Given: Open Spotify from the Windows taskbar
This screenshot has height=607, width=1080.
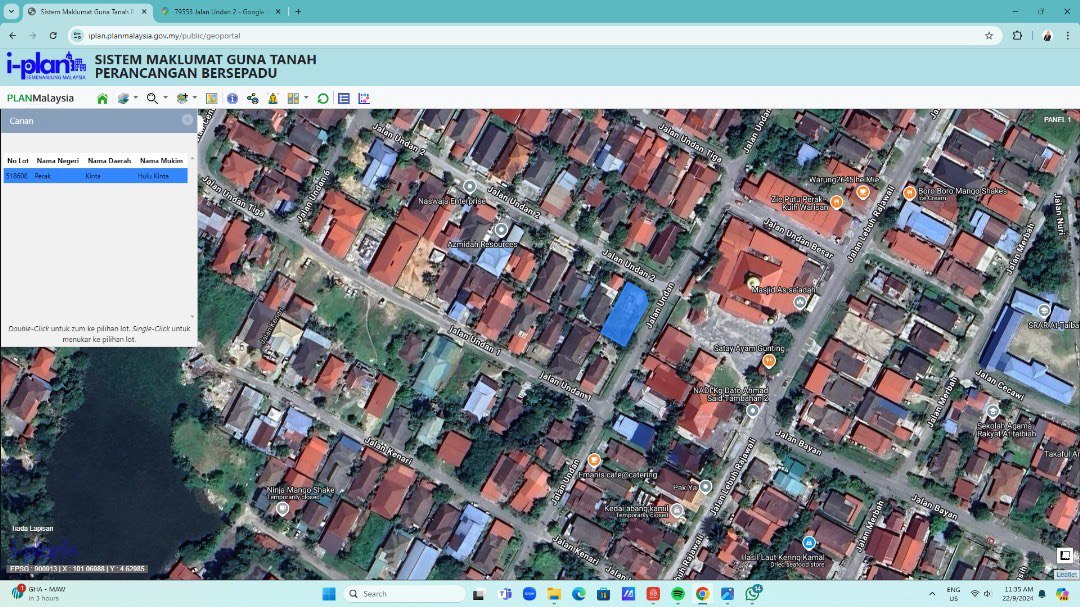Looking at the screenshot, I should (x=677, y=593).
